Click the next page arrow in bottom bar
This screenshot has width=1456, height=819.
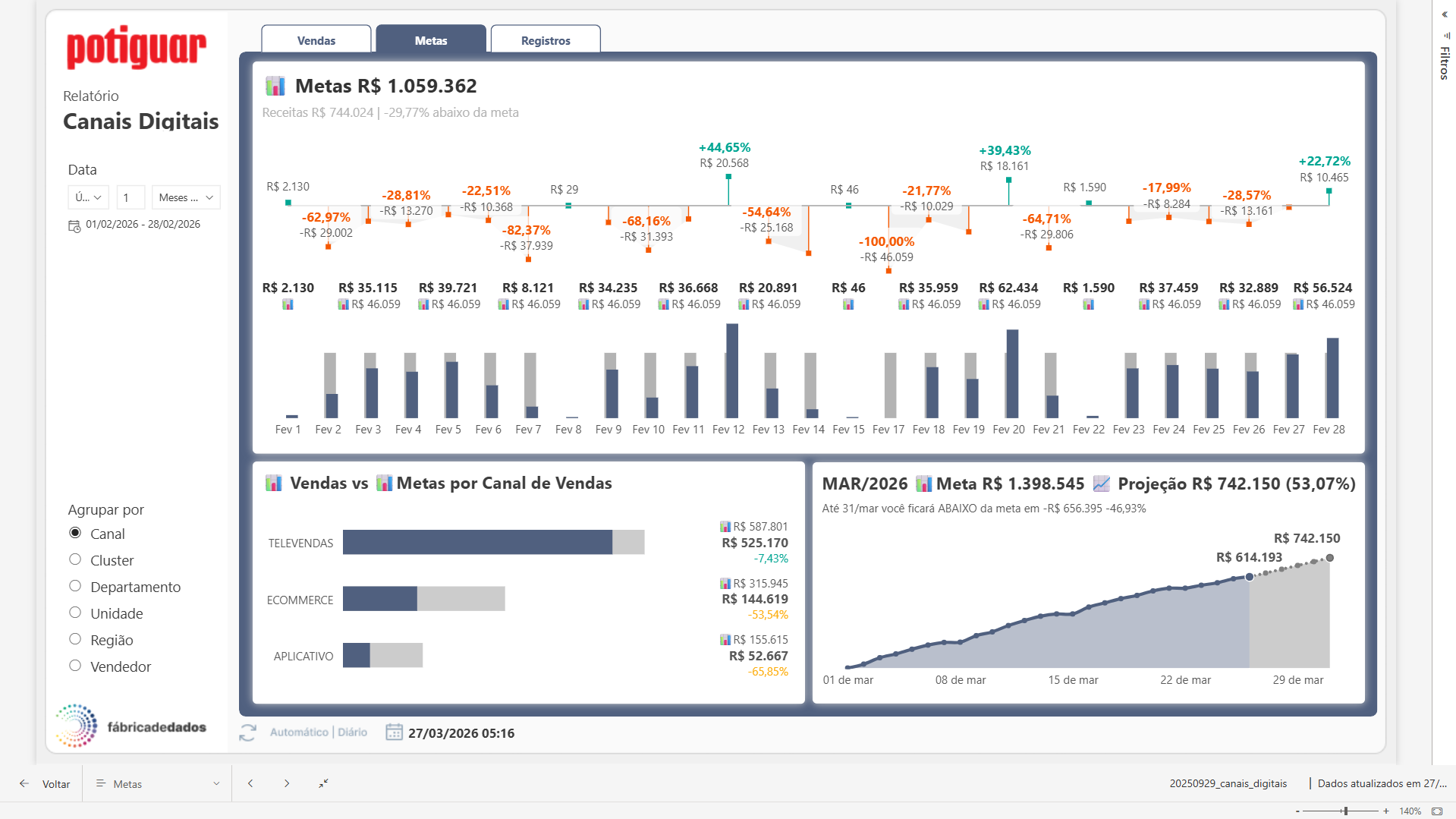point(287,783)
